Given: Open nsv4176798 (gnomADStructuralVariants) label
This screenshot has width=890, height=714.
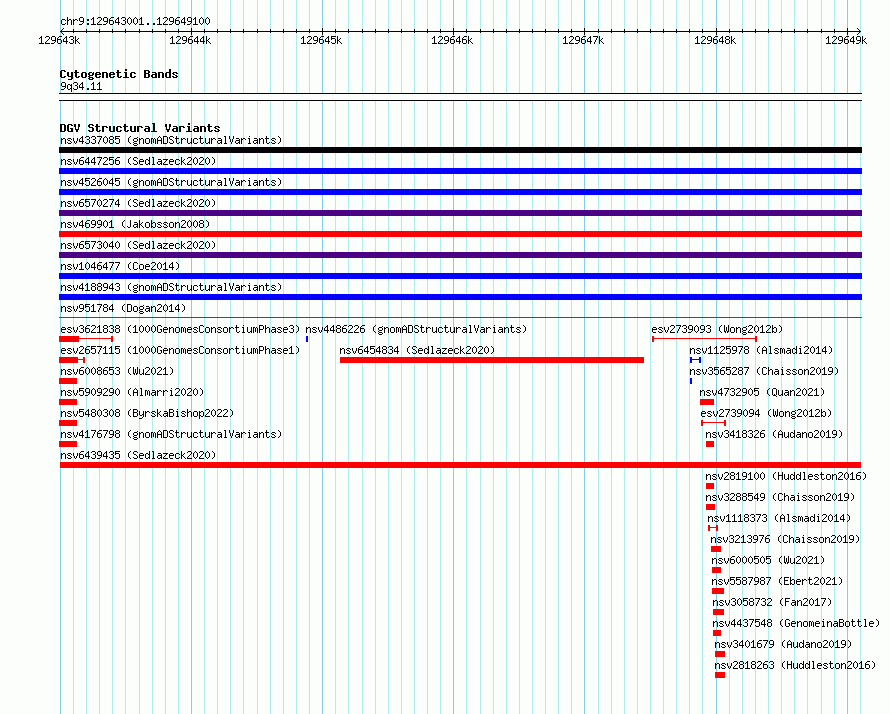Looking at the screenshot, I should (171, 434).
